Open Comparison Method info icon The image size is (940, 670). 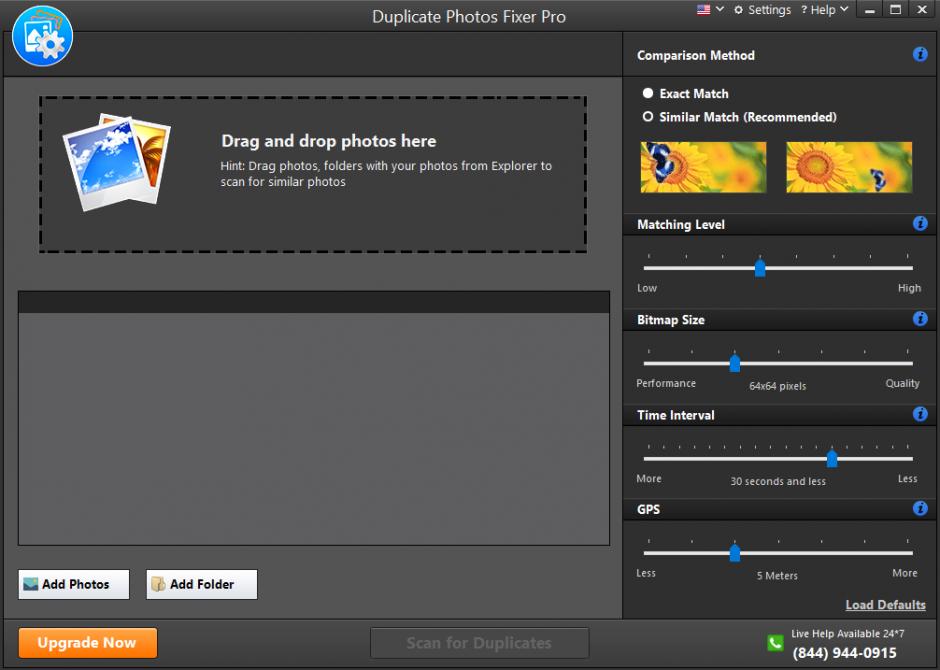[920, 55]
